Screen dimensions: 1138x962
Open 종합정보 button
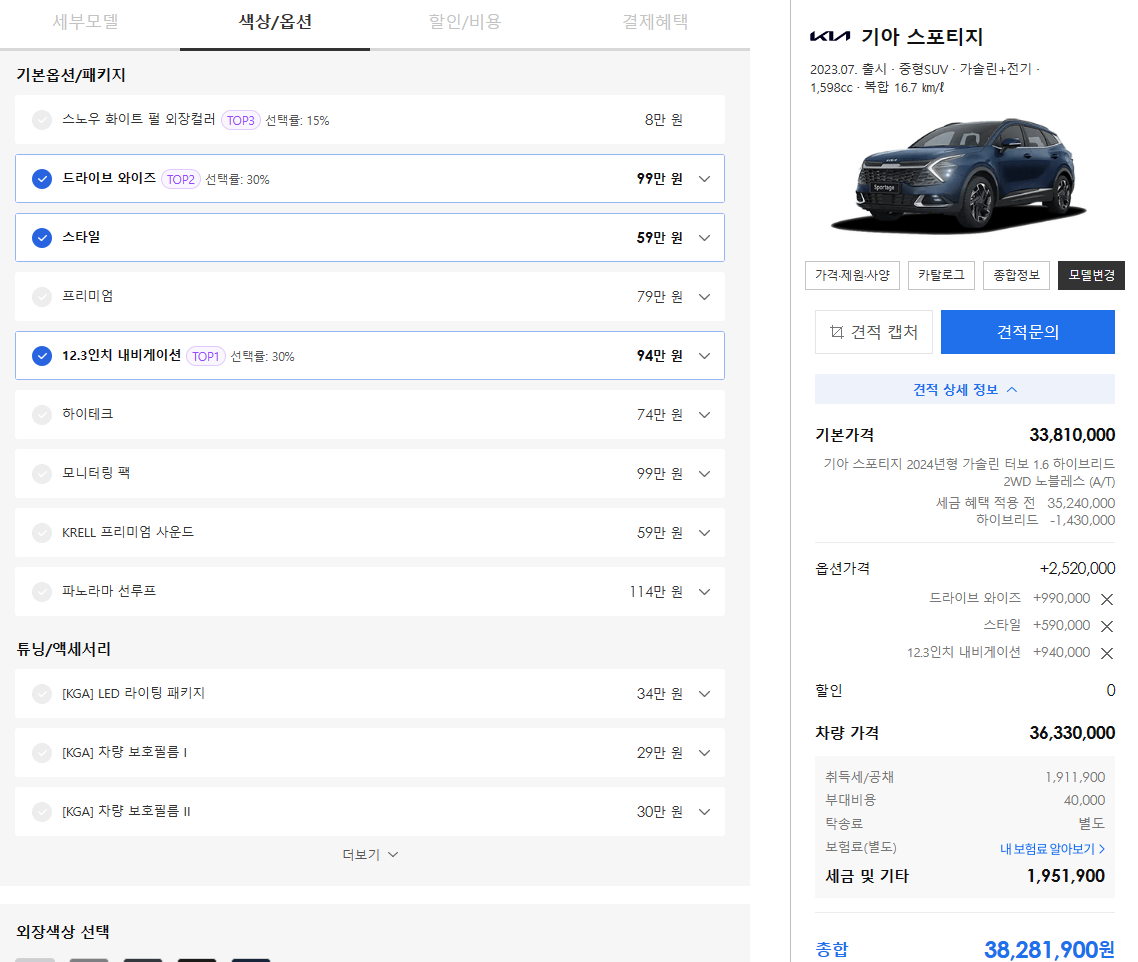pyautogui.click(x=1016, y=275)
